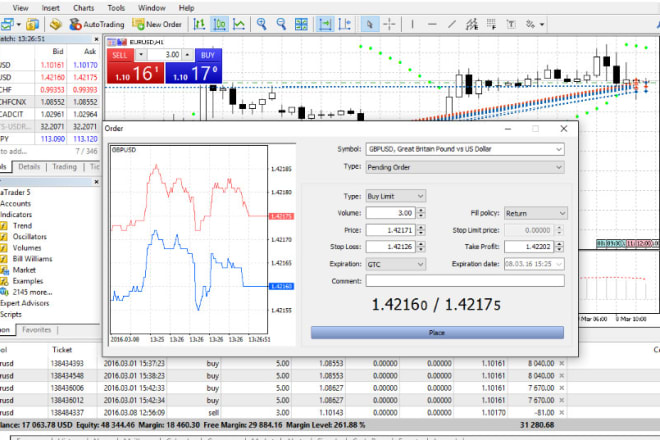The width and height of the screenshot is (660, 440).
Task: Select the trendline drawing tool
Action: point(452,24)
